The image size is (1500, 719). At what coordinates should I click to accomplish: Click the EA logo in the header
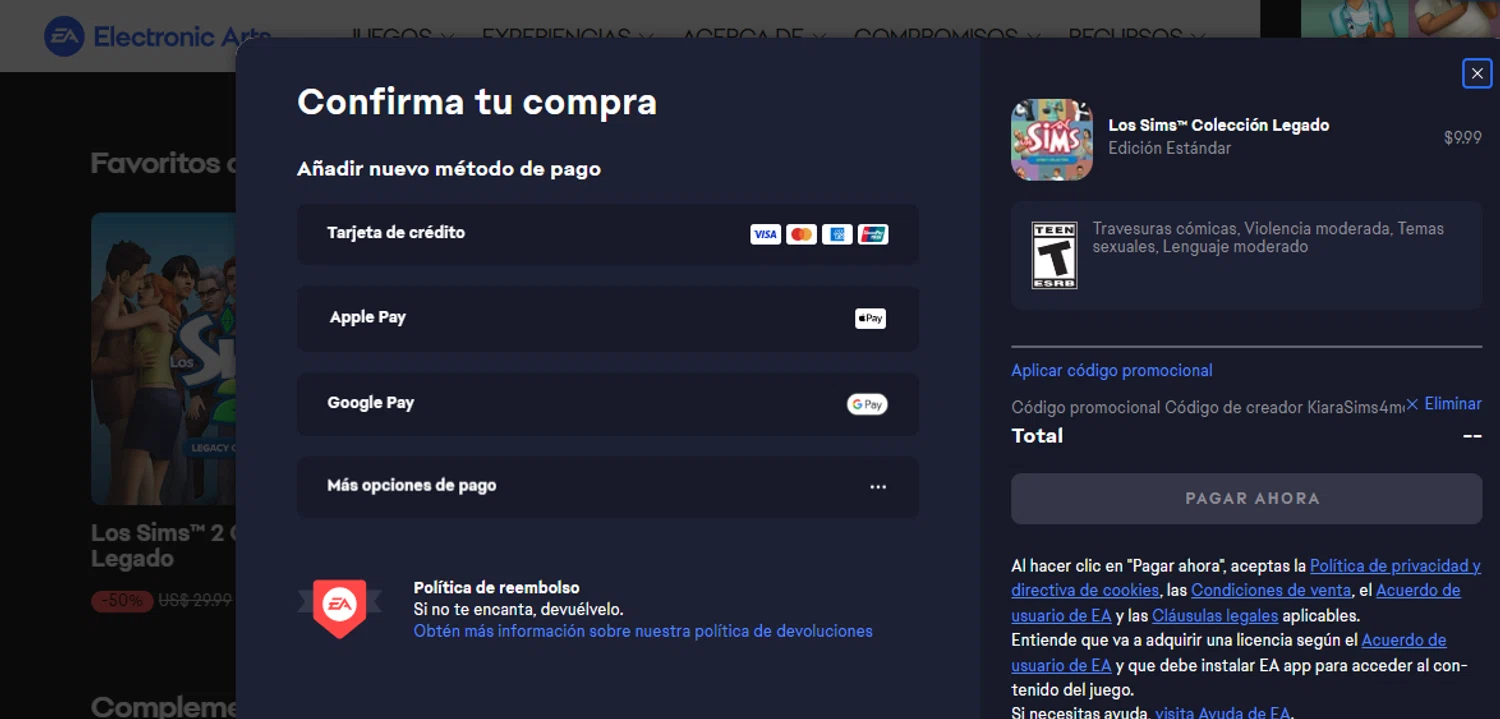[64, 37]
